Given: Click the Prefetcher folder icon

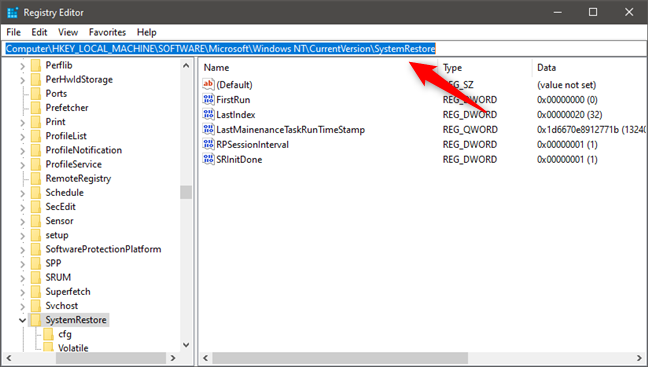Looking at the screenshot, I should pos(36,107).
